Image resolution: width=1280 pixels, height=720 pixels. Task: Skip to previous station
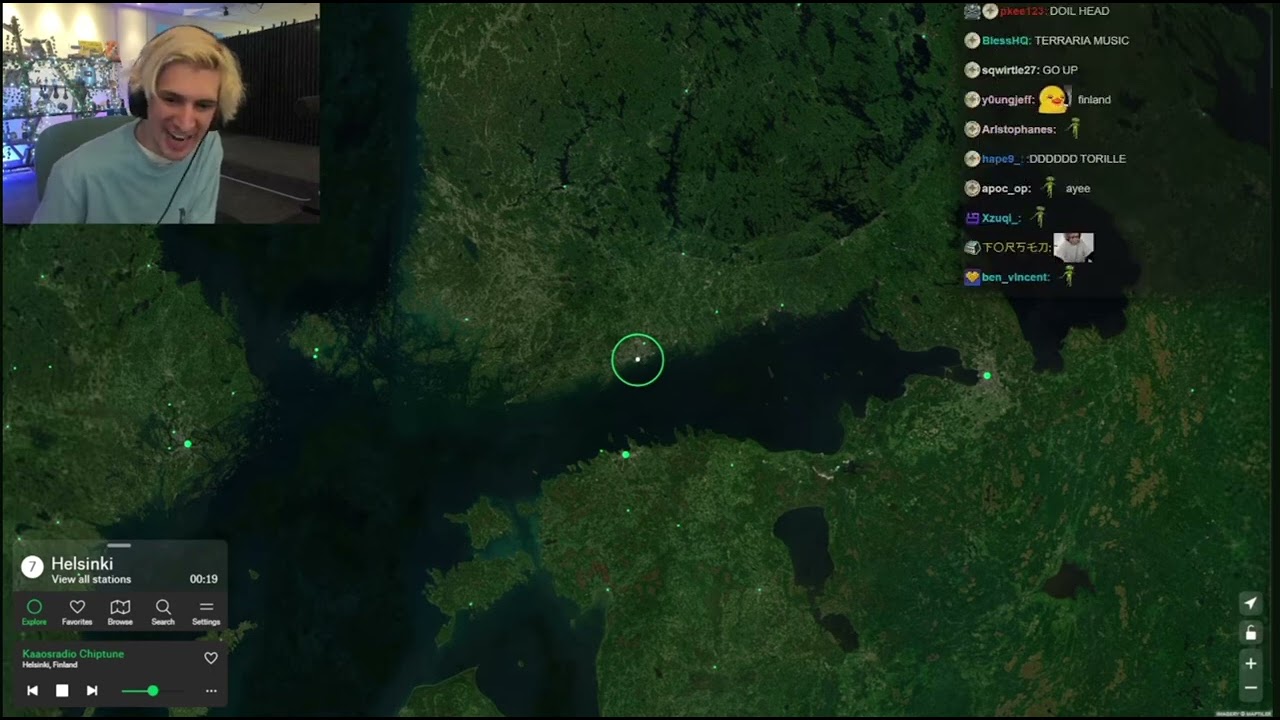(32, 690)
